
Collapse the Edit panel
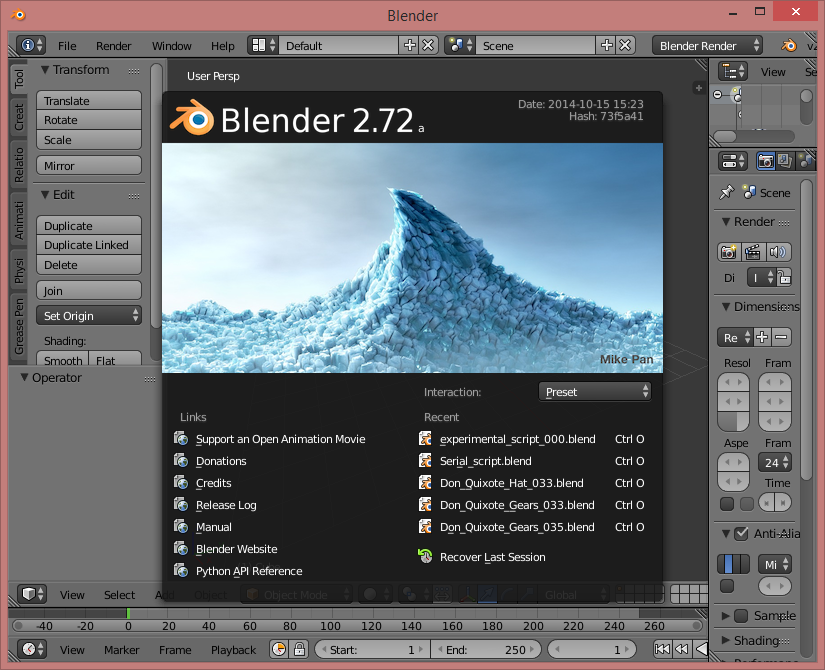click(x=45, y=195)
